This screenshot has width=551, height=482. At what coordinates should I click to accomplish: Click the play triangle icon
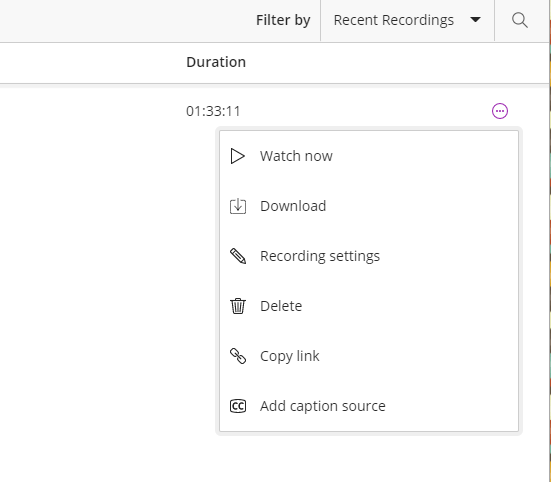coord(238,156)
